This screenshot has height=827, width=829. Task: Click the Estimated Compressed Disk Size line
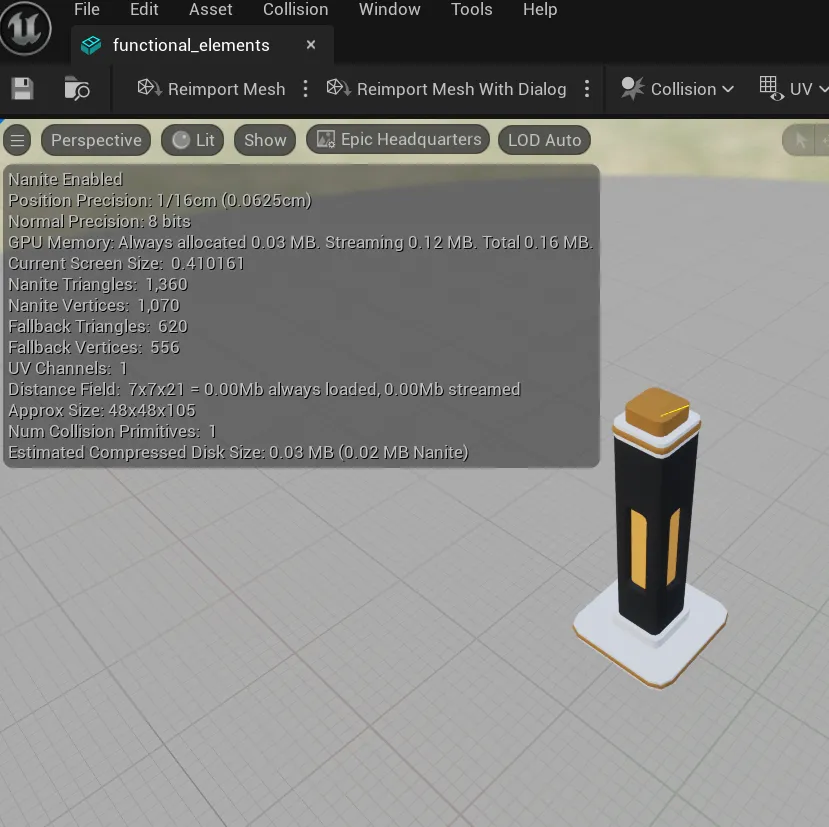tap(238, 453)
